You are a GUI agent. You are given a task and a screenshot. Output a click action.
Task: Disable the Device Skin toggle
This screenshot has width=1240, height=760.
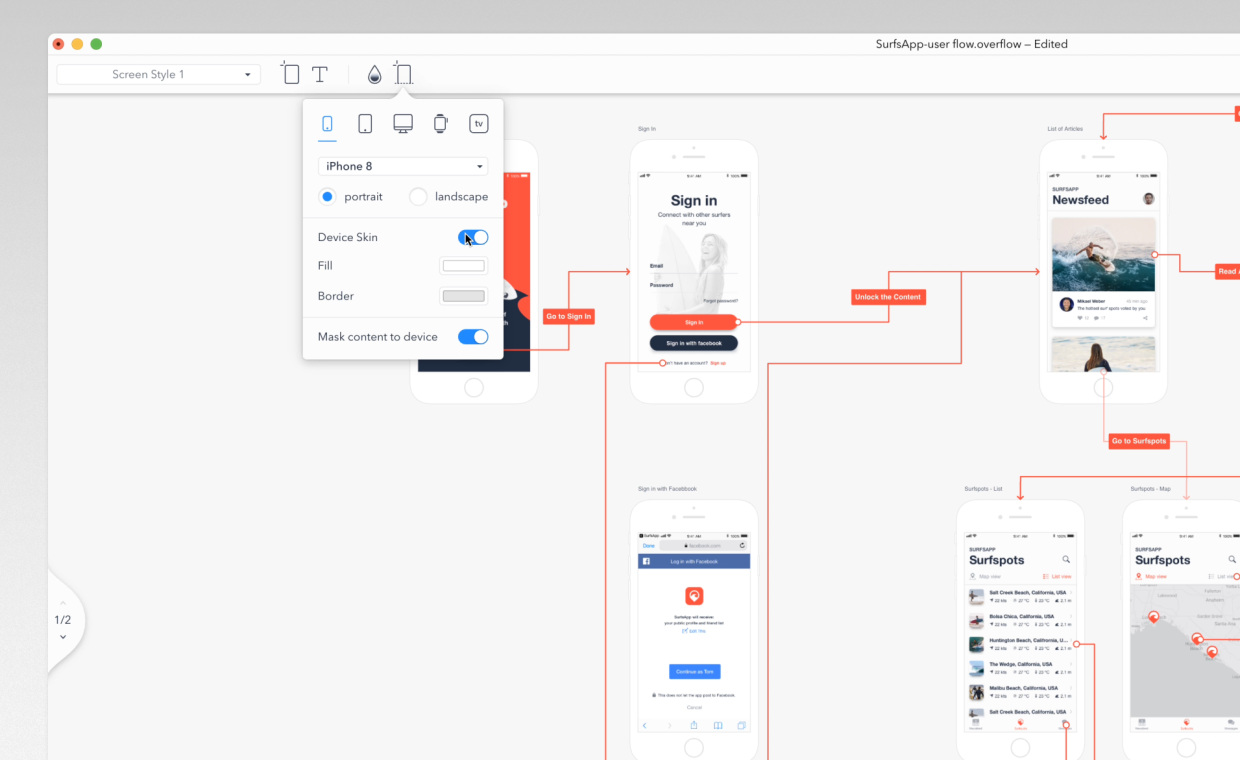point(472,237)
